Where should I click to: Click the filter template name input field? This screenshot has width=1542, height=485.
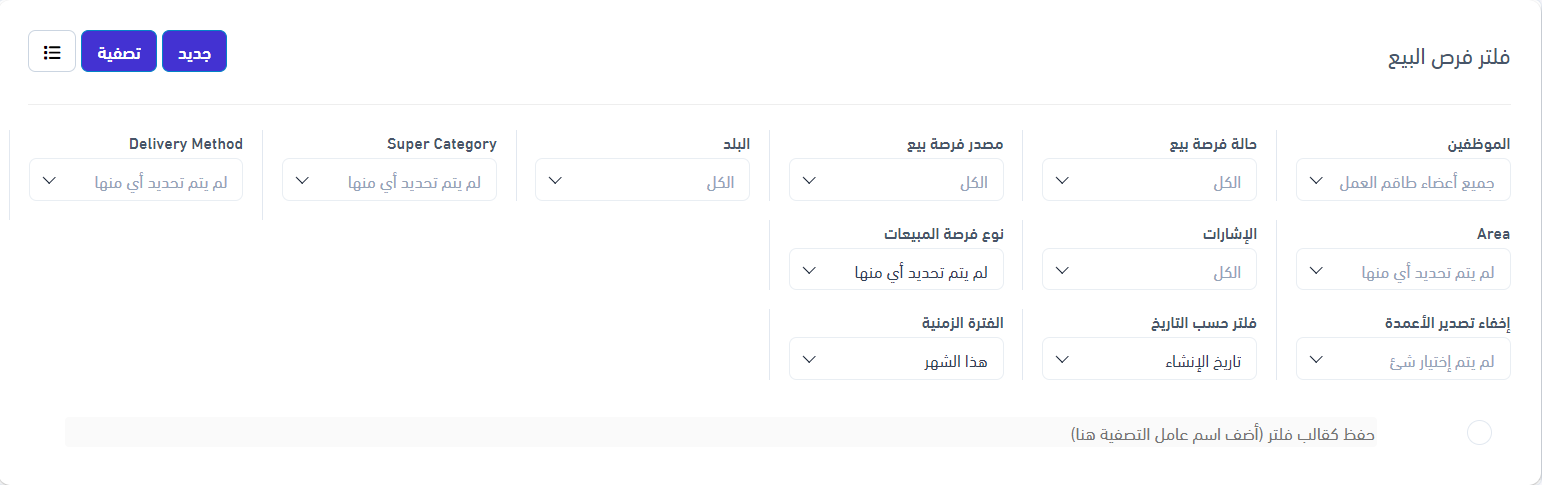tap(720, 433)
